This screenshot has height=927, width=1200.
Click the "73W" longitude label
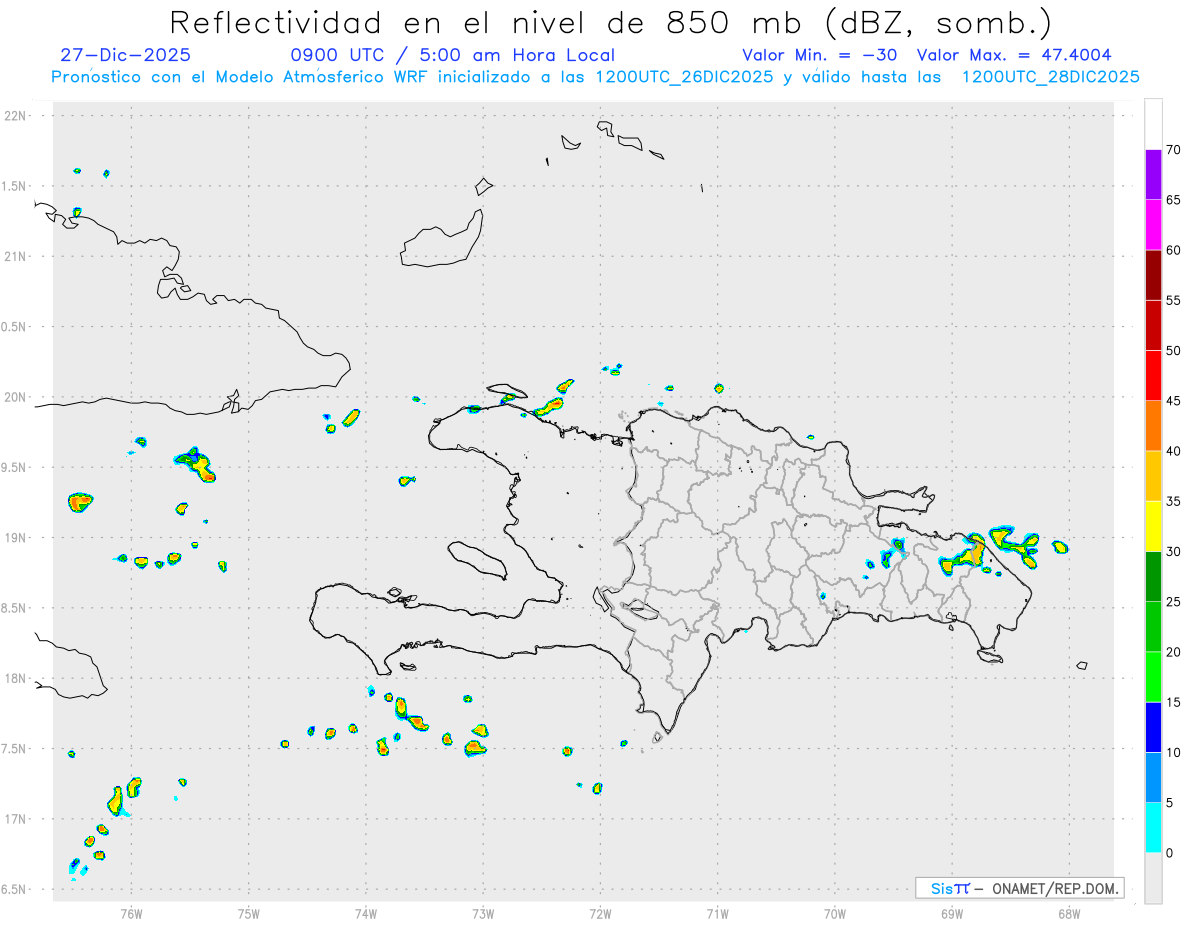[483, 913]
